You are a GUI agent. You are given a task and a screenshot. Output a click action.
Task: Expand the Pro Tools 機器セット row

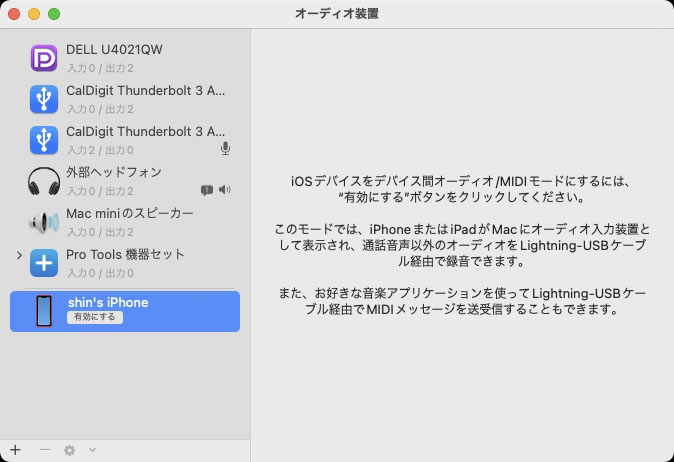pyautogui.click(x=19, y=255)
